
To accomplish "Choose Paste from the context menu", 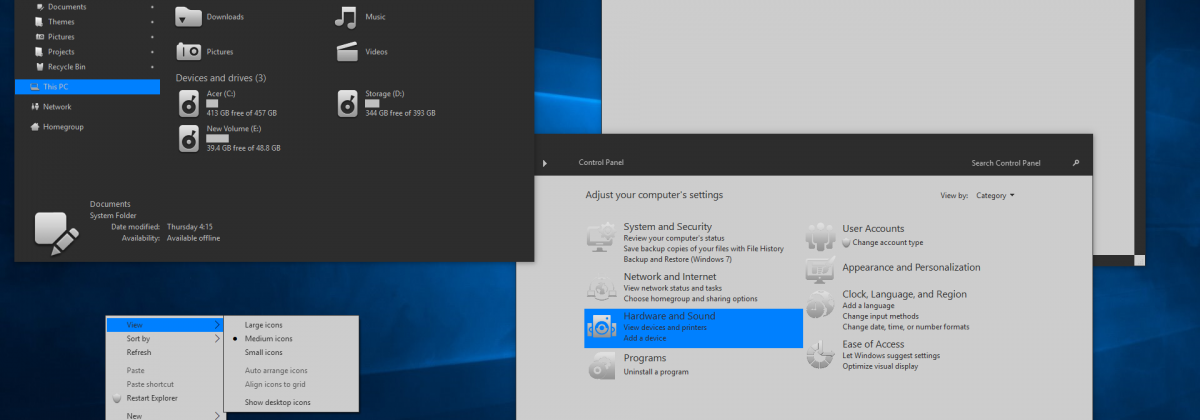I will point(136,371).
